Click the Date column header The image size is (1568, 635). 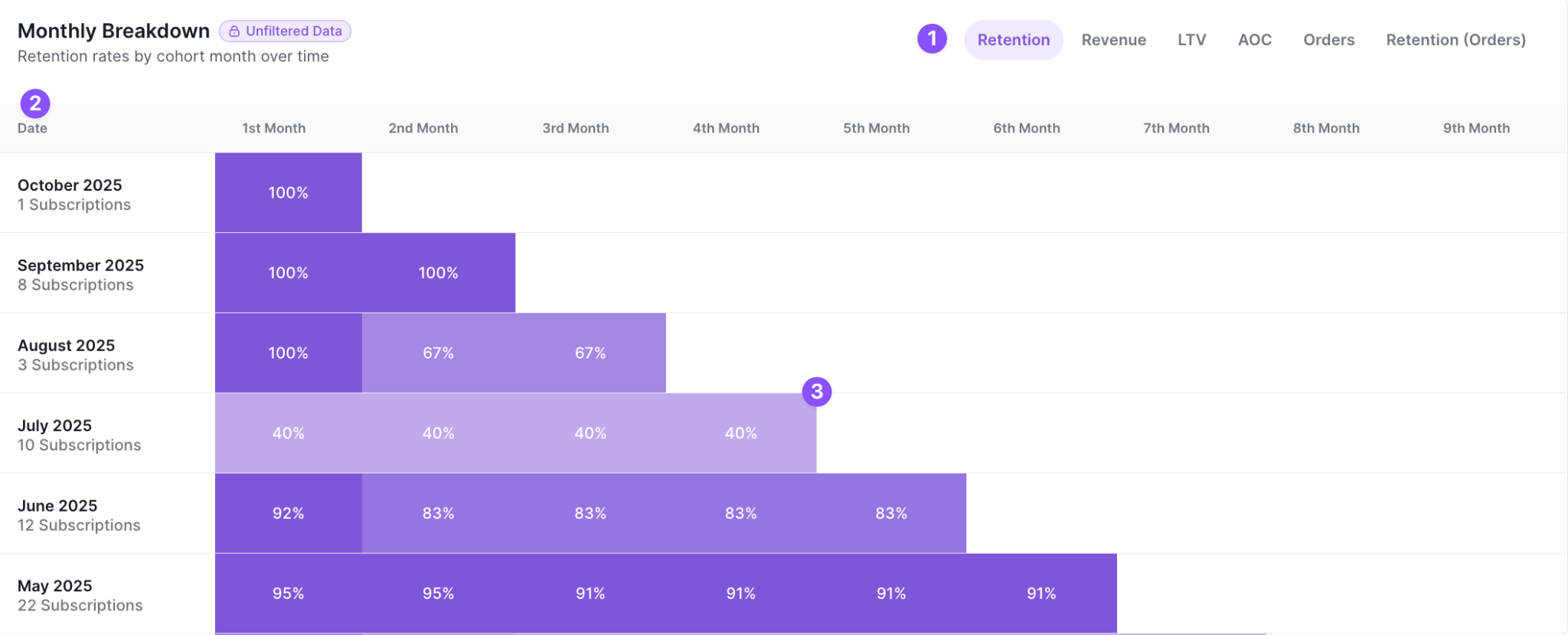tap(32, 128)
